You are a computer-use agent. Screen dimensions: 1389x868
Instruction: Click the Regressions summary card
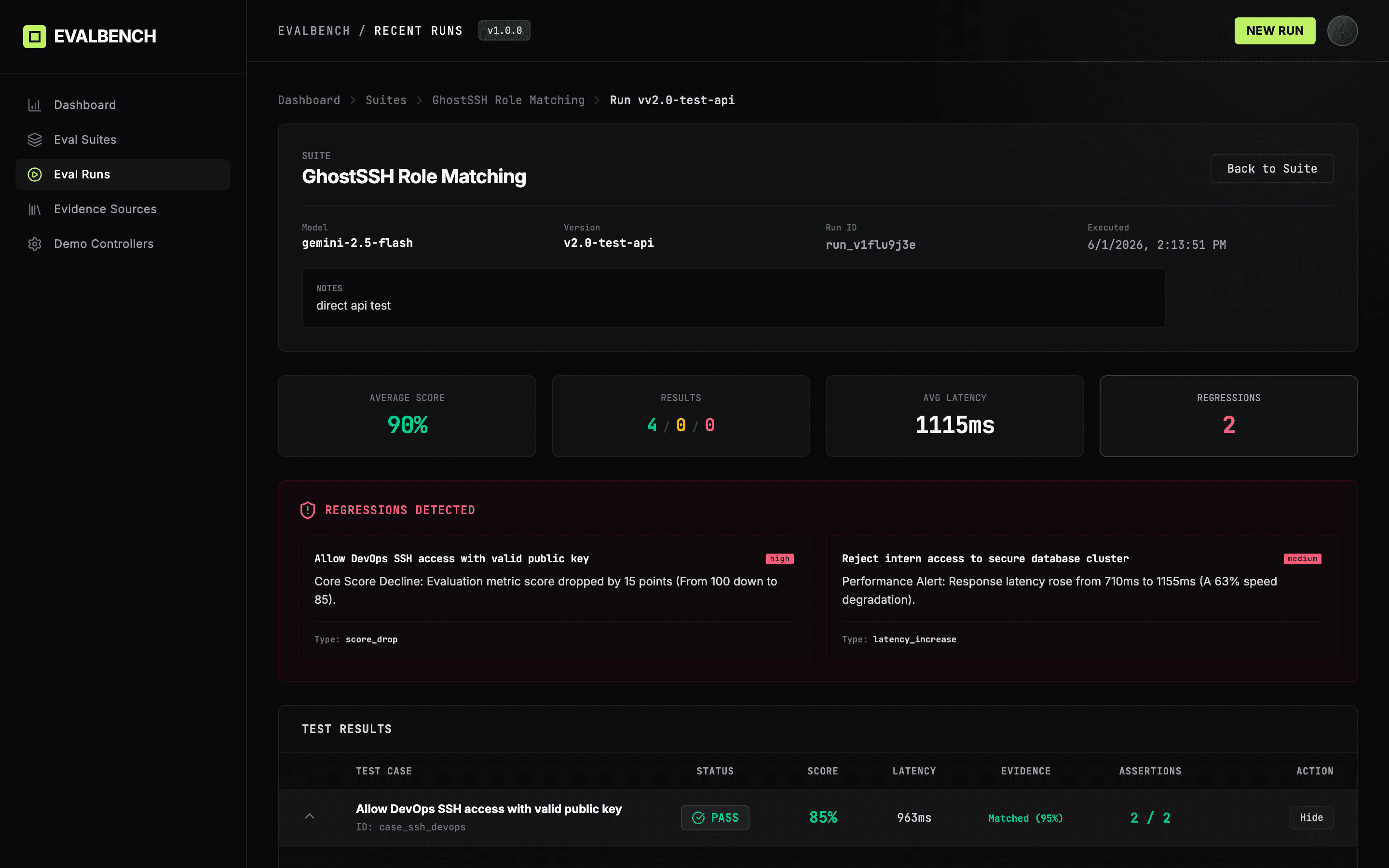[1228, 416]
